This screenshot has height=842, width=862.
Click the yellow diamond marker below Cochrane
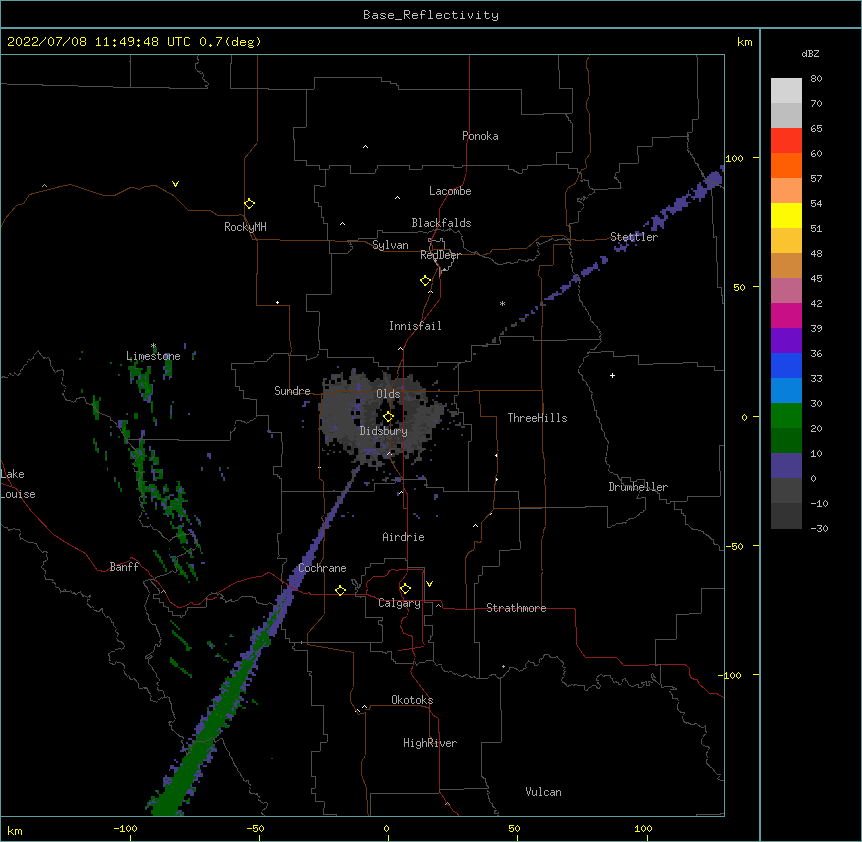coord(340,590)
